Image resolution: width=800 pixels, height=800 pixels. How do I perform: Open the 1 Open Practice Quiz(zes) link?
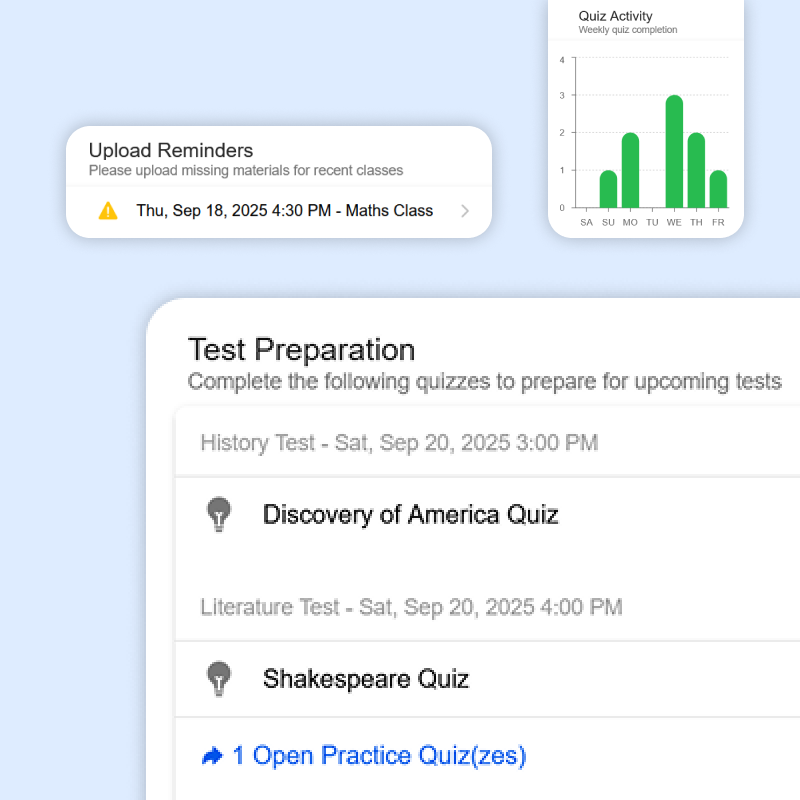(x=379, y=755)
